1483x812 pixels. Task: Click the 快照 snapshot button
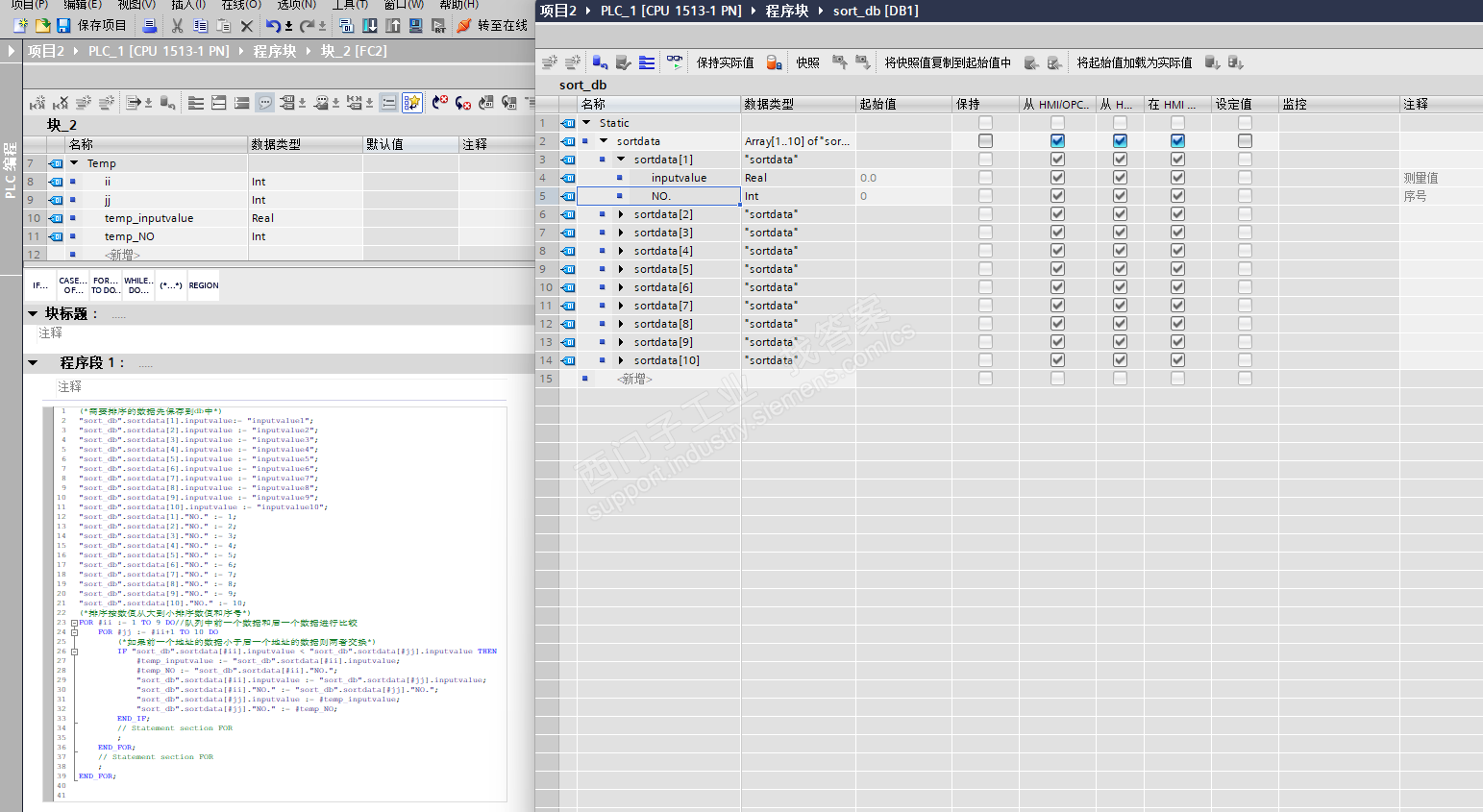(x=807, y=62)
